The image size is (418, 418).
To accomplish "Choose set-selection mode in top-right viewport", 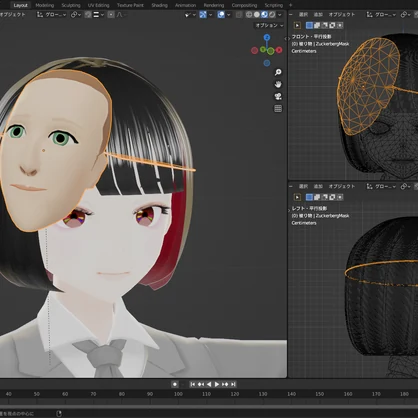I will point(309,25).
